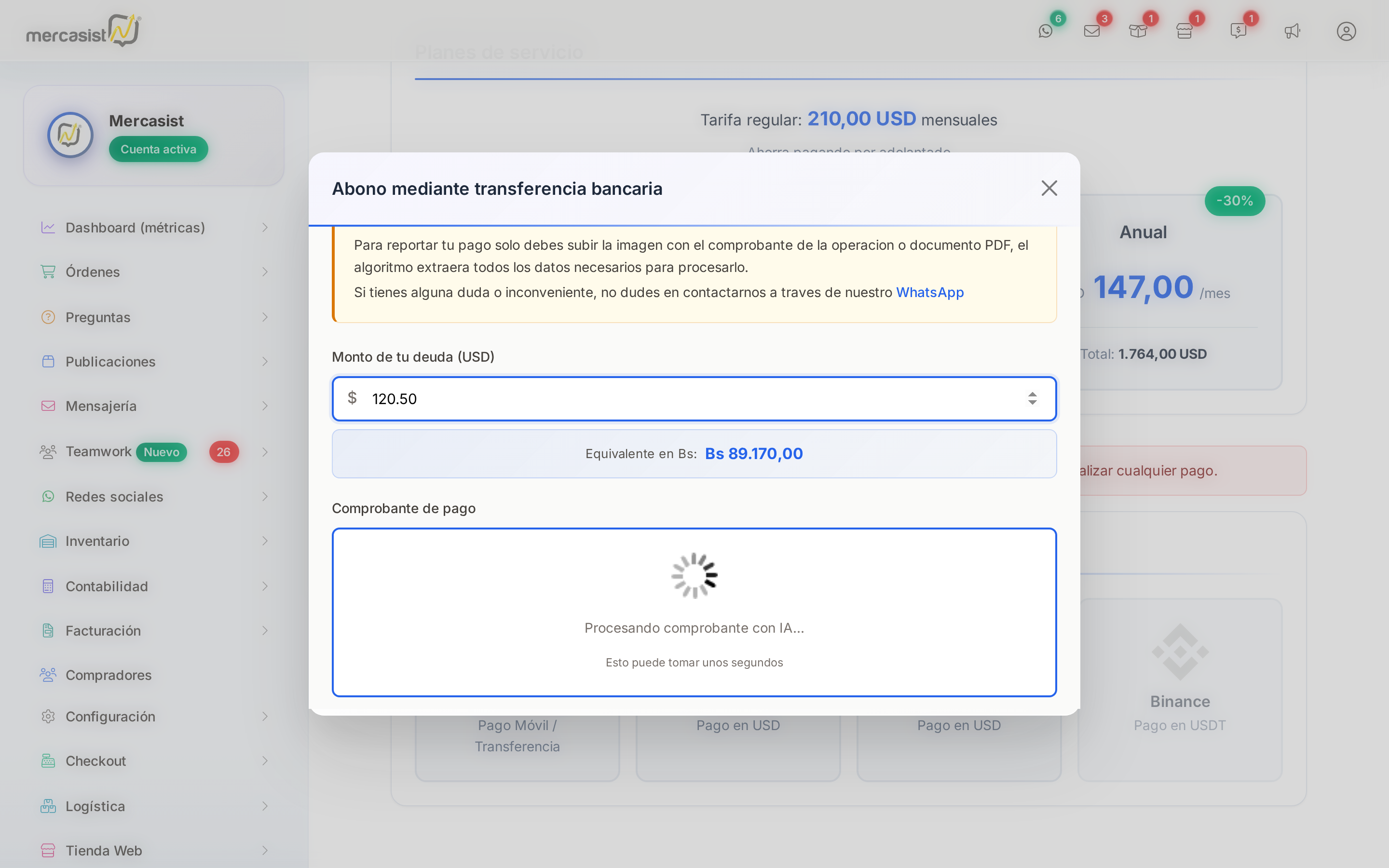
Task: Click the Redes sociales WhatsApp icon
Action: 48,496
